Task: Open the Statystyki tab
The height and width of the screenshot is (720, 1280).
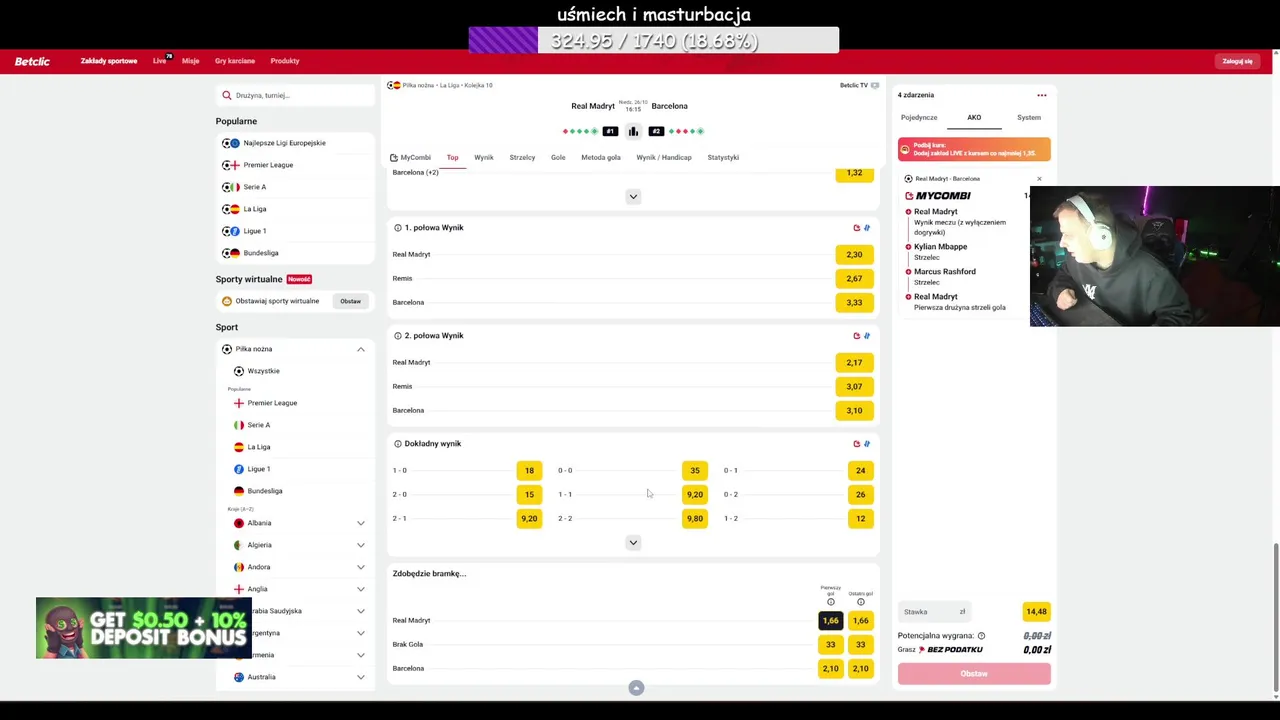Action: pyautogui.click(x=723, y=157)
